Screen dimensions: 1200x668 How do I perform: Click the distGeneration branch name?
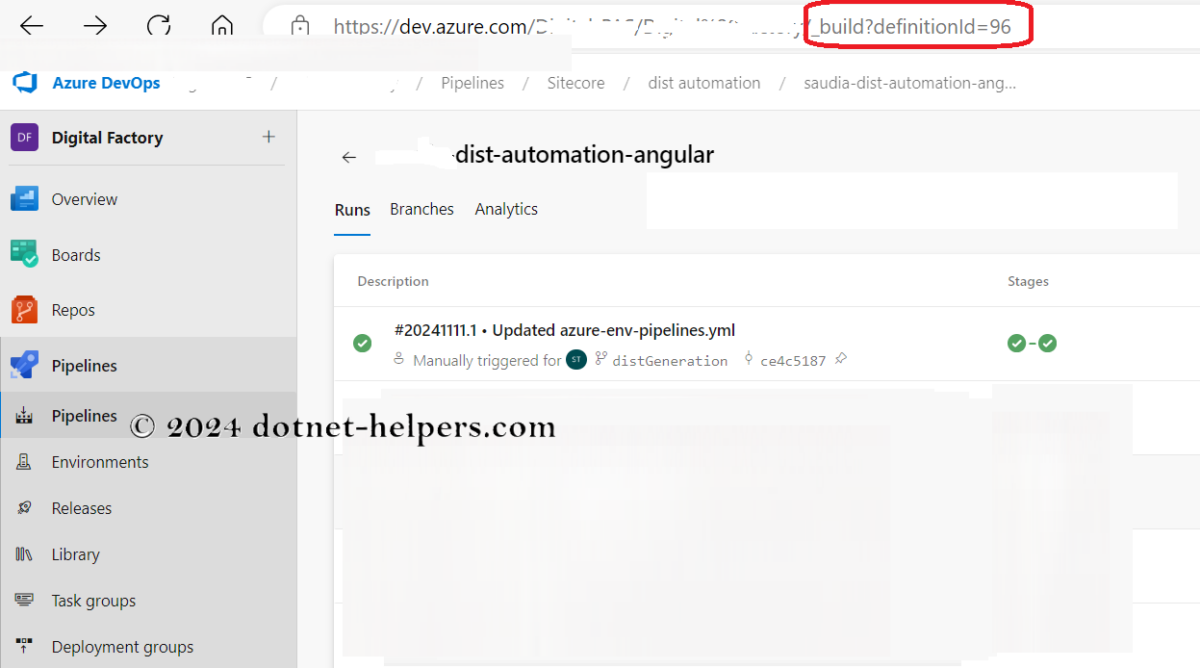point(670,361)
